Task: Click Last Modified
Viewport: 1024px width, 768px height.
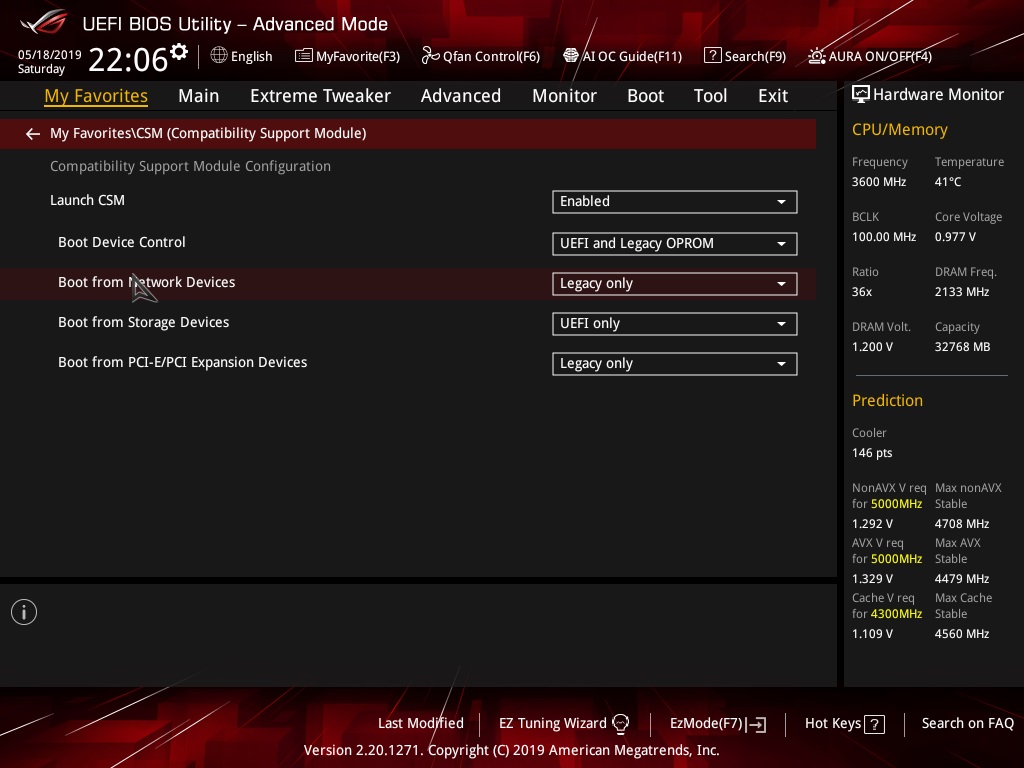Action: pos(421,723)
